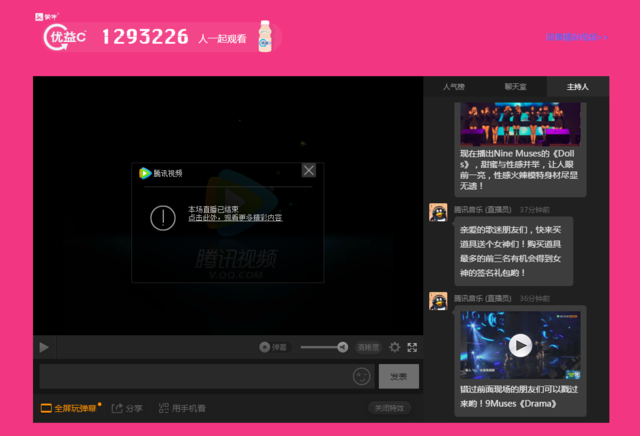Click penguin avatar of 36分钟前 post
The image size is (640, 436).
point(438,301)
